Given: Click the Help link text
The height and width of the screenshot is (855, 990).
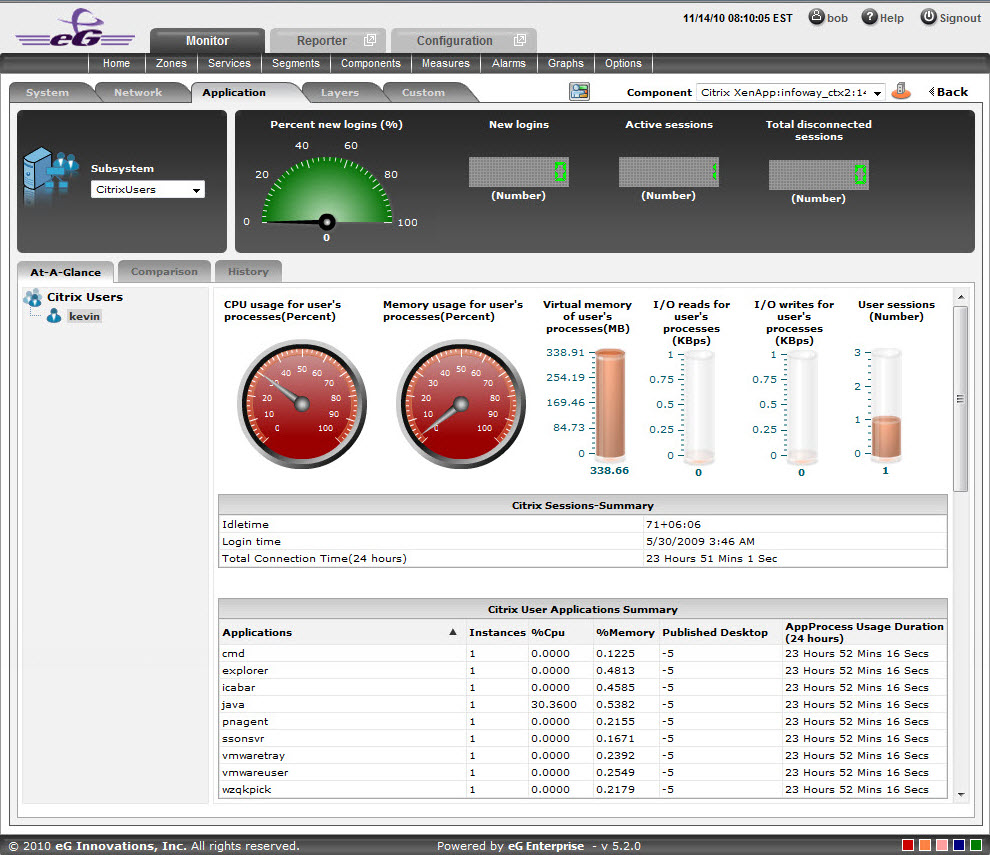Looking at the screenshot, I should click(892, 18).
